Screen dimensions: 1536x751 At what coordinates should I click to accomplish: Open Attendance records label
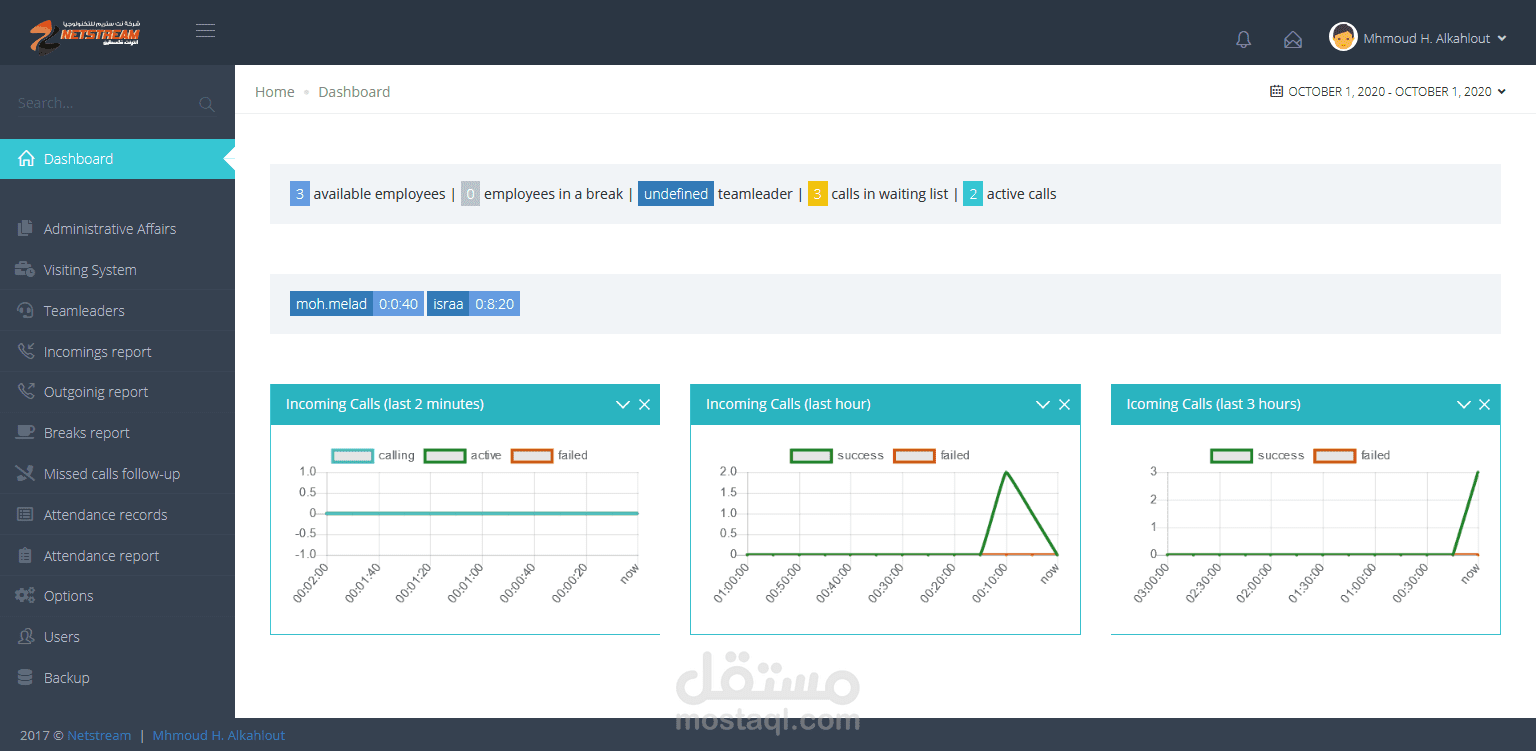coord(105,515)
